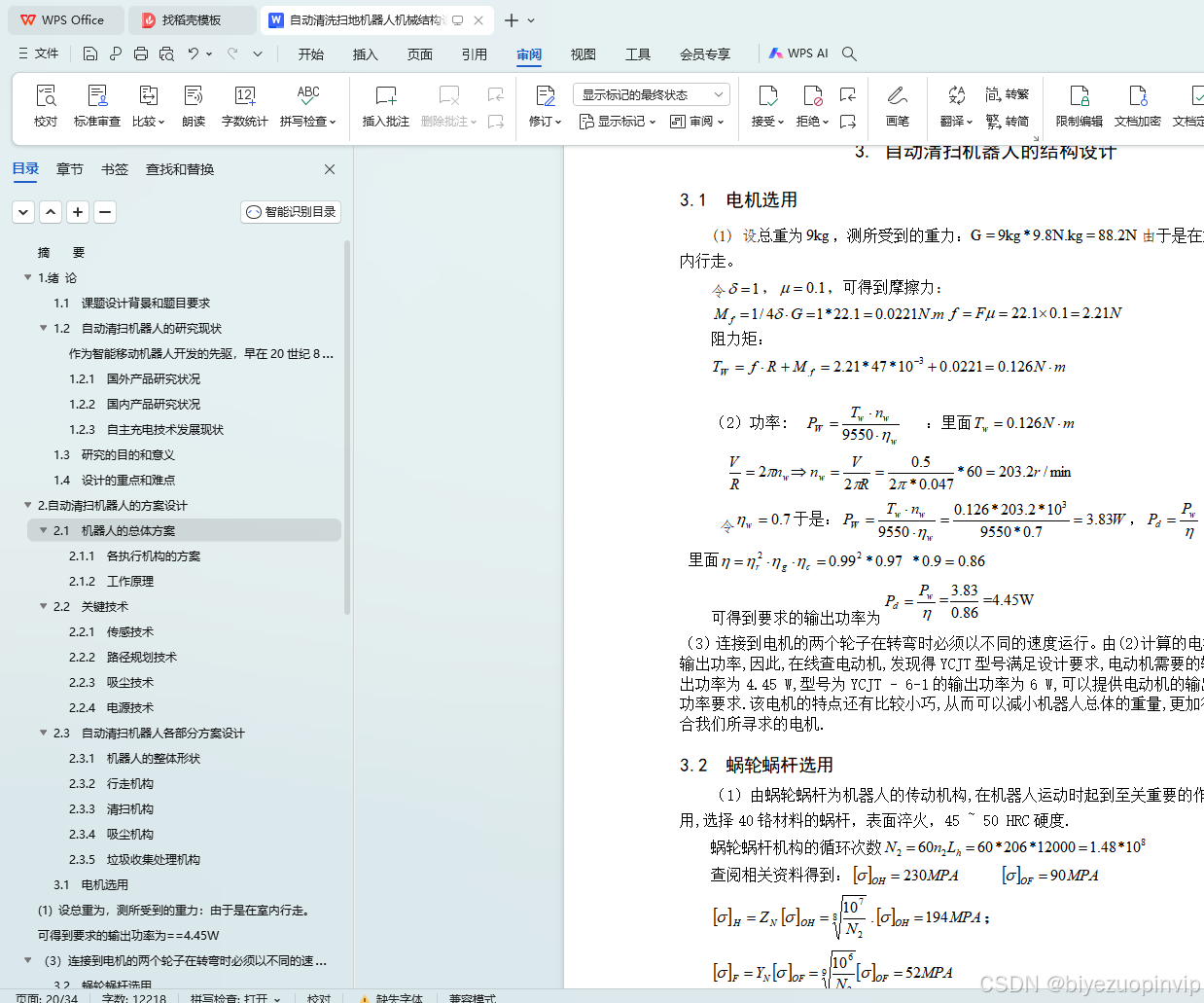Close the navigation pane
Screen dimensions: 1204x1003
point(330,169)
